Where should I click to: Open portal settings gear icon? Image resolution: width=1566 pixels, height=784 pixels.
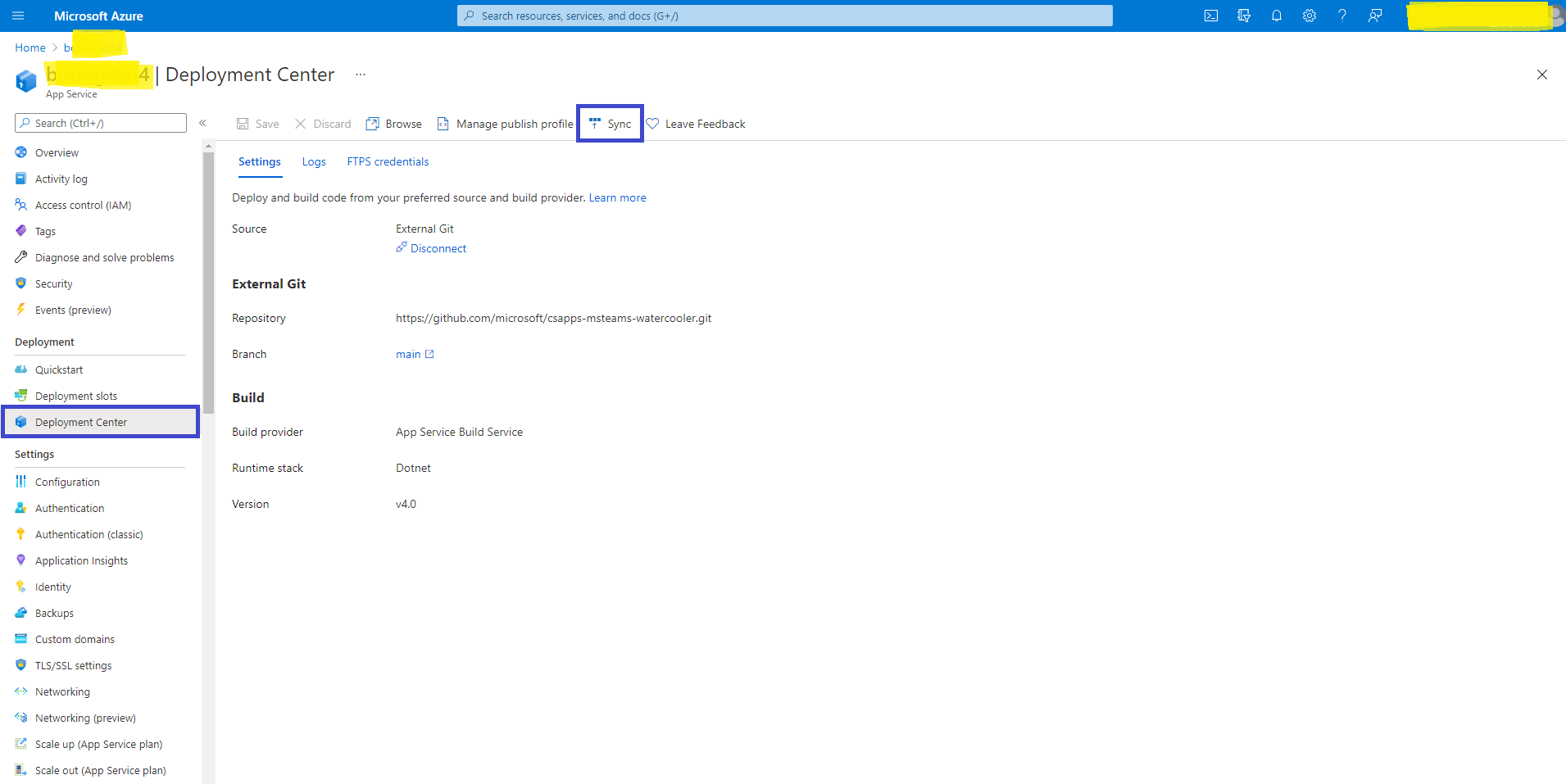(x=1310, y=16)
